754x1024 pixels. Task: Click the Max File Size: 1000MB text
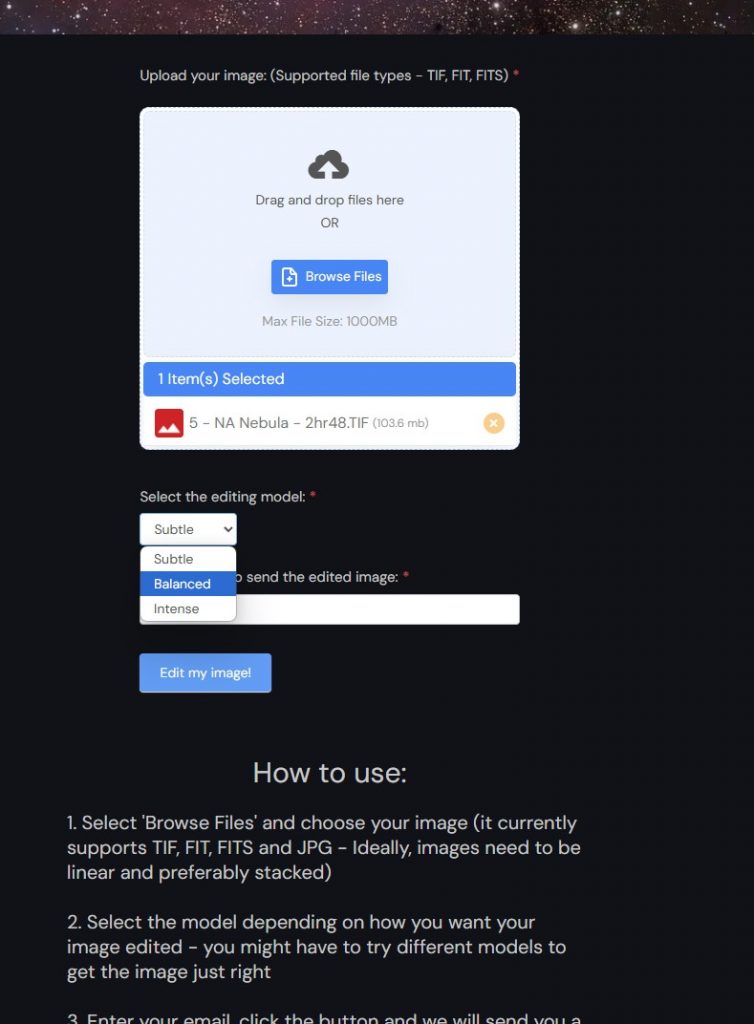[x=330, y=321]
